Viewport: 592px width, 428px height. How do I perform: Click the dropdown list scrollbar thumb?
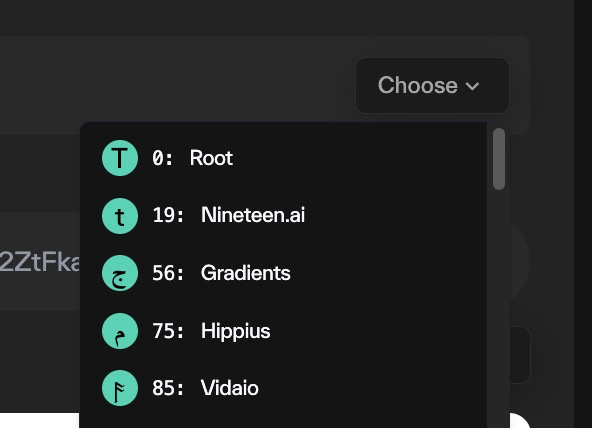pos(499,159)
